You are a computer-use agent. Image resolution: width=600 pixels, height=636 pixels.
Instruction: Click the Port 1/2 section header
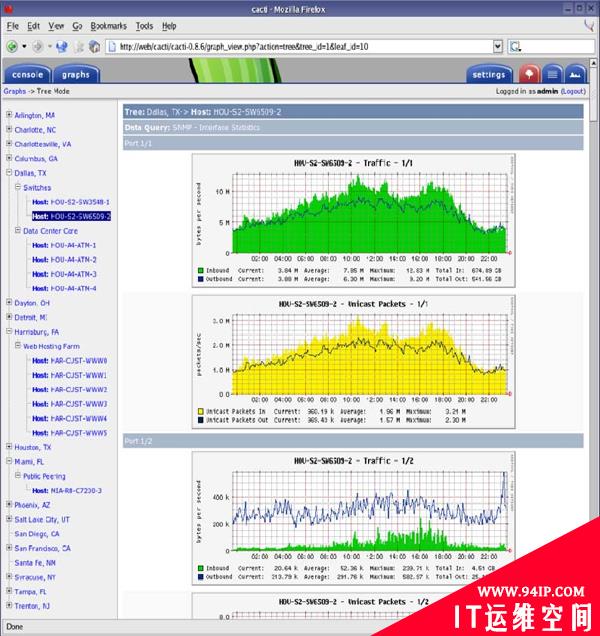[x=353, y=441]
